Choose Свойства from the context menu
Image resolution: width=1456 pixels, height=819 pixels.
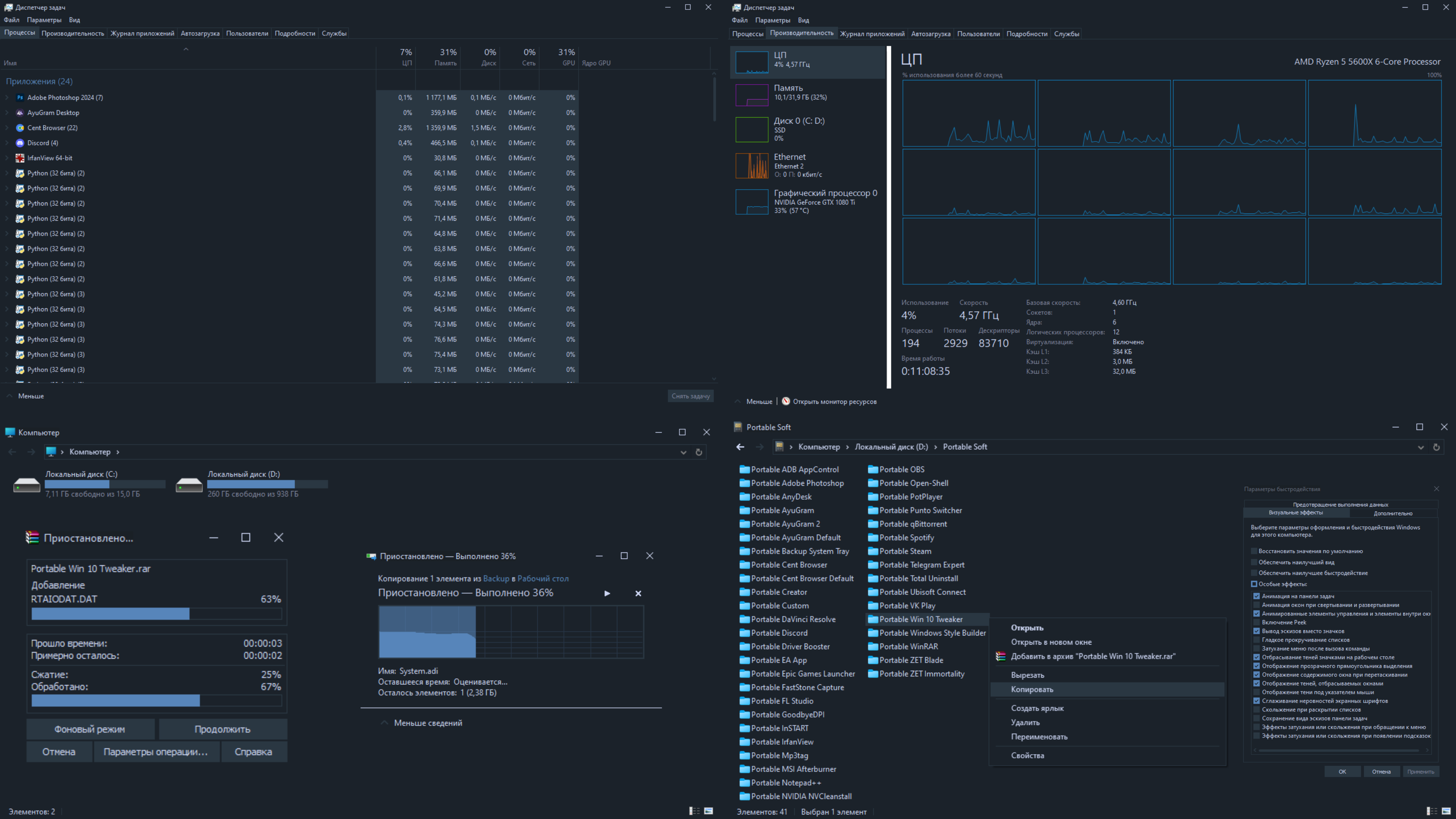pyautogui.click(x=1107, y=755)
